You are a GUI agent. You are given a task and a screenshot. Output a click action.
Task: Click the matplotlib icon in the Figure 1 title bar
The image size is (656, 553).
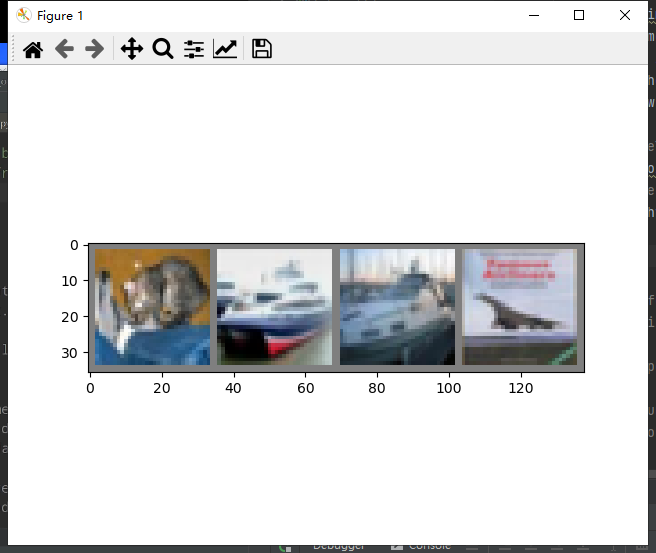(x=23, y=15)
